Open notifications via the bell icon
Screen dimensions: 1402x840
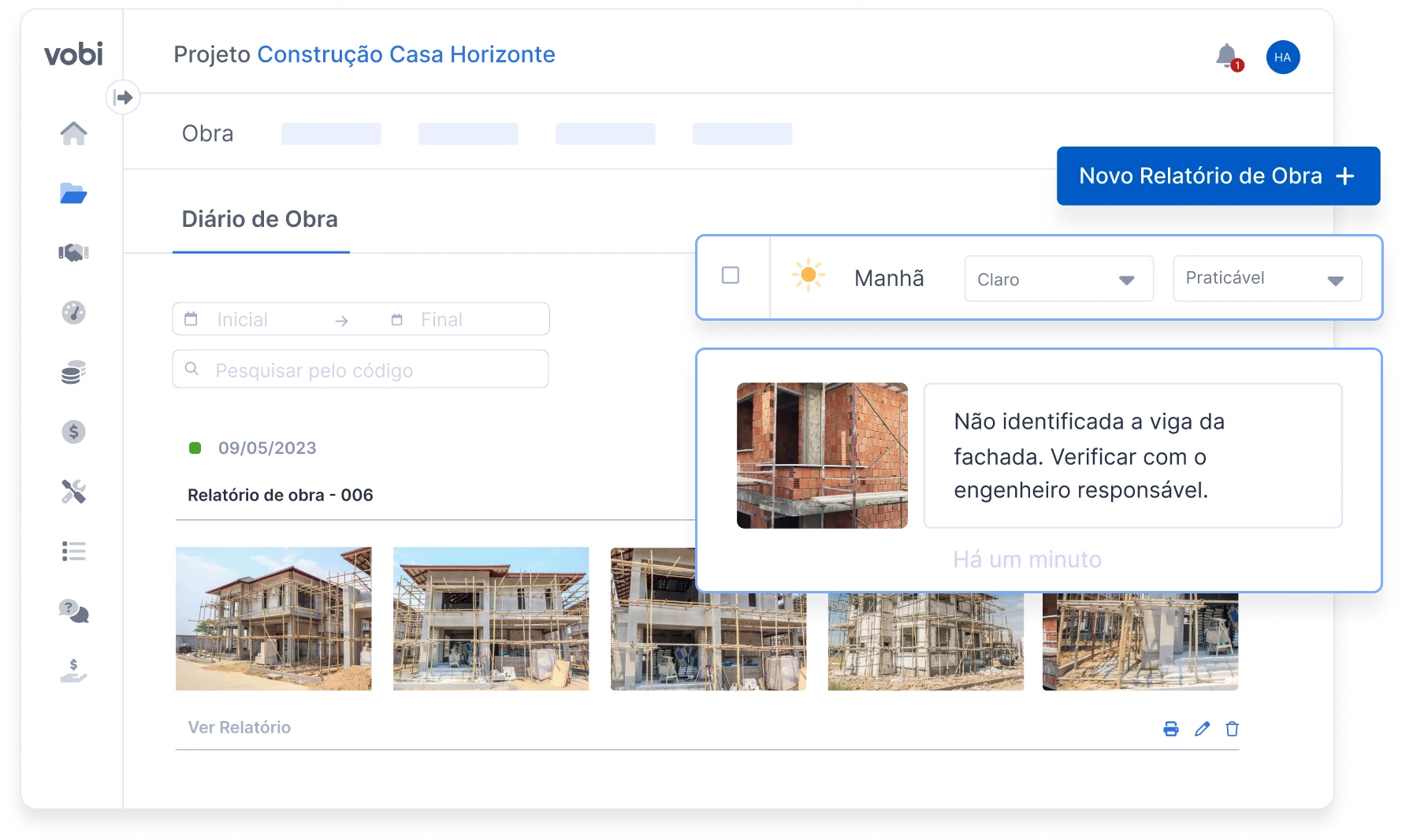point(1226,57)
